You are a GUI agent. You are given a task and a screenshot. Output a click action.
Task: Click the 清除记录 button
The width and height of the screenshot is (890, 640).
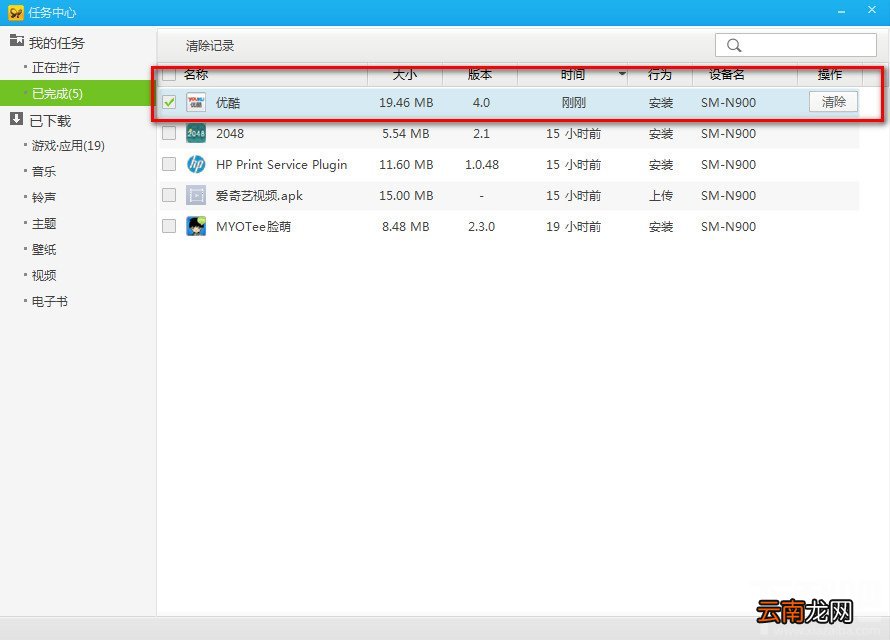210,46
